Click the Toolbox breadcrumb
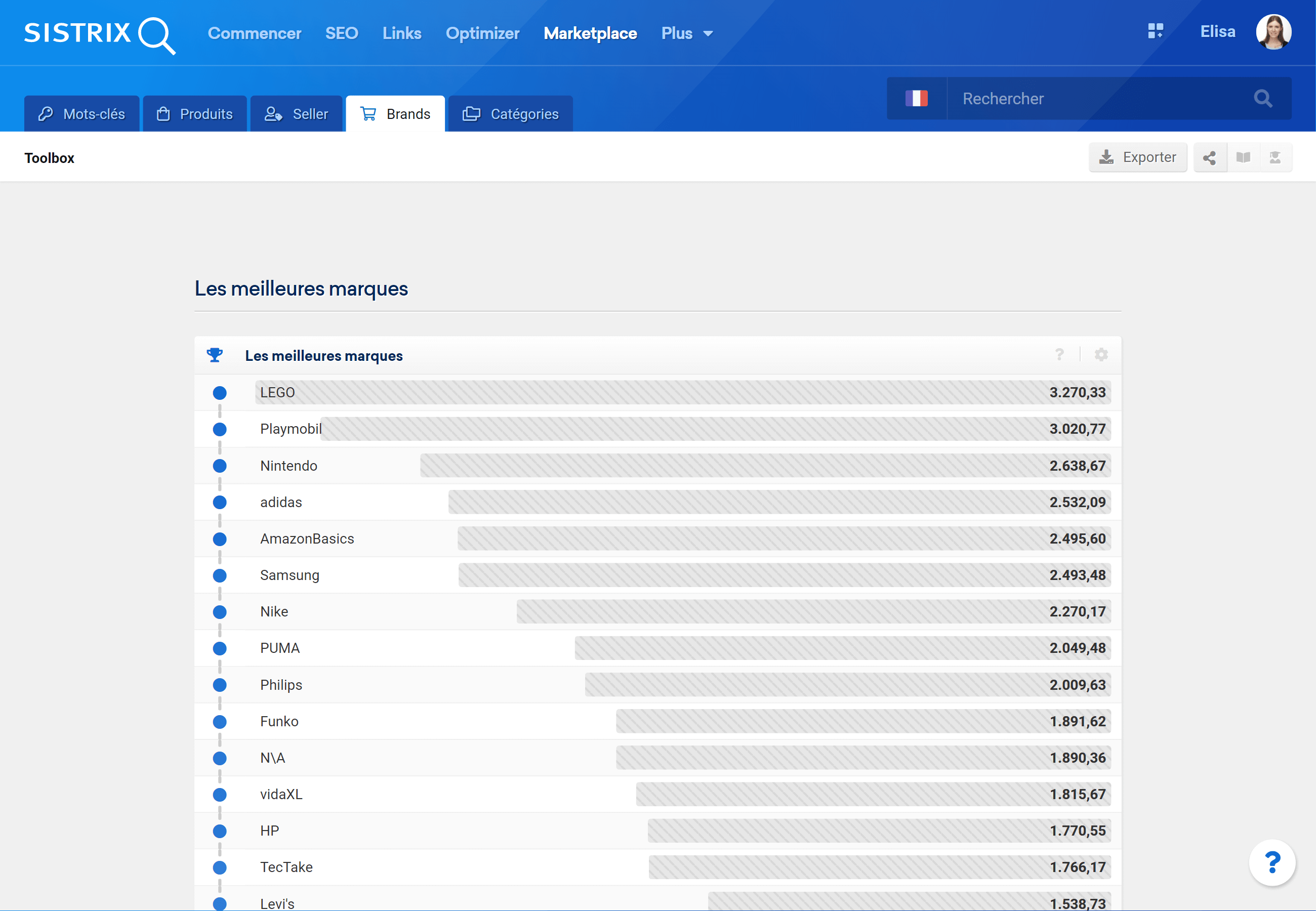Viewport: 1316px width, 911px height. [49, 158]
